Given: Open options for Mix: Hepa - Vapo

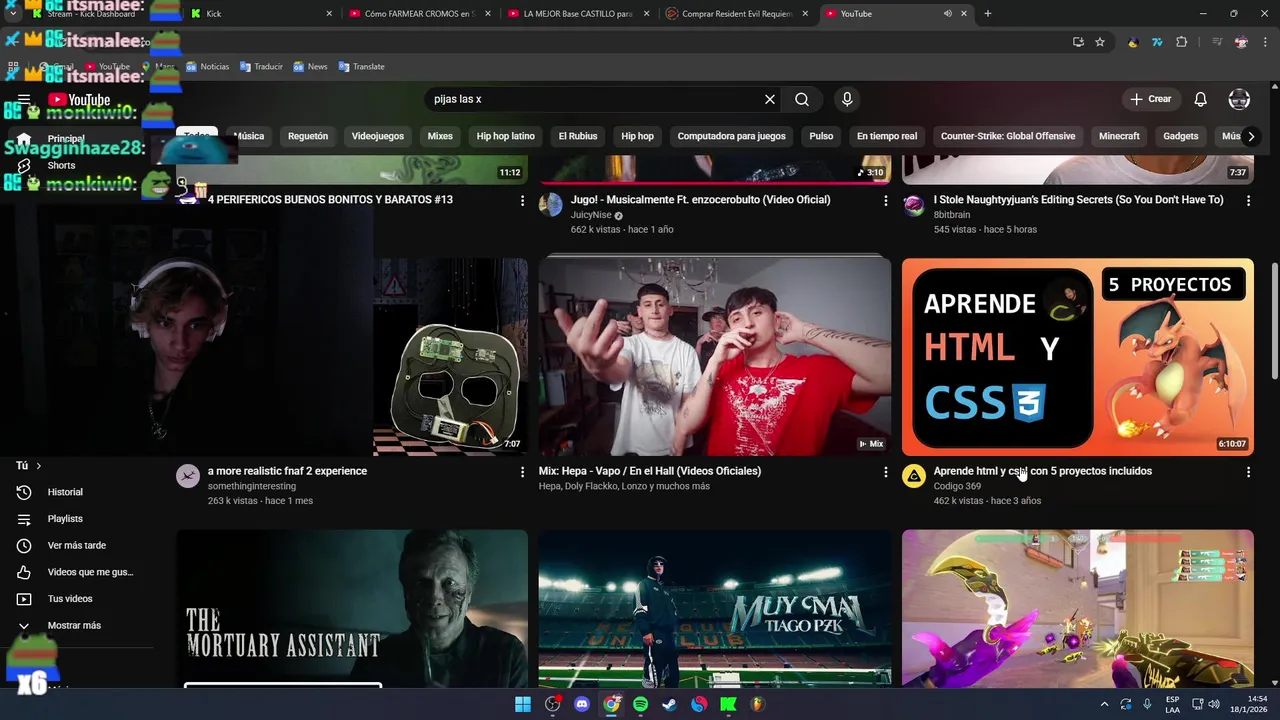Looking at the screenshot, I should coord(885,472).
